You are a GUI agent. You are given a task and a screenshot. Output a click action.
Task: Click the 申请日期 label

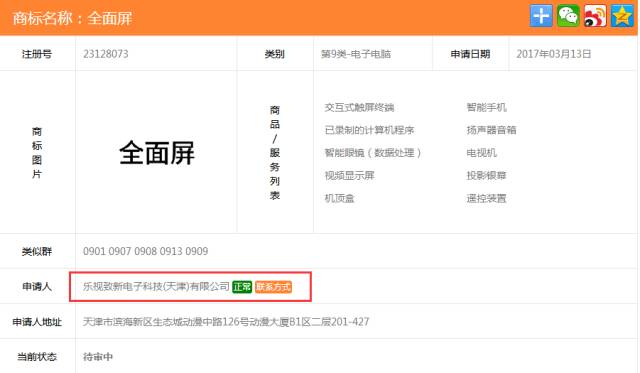(470, 54)
